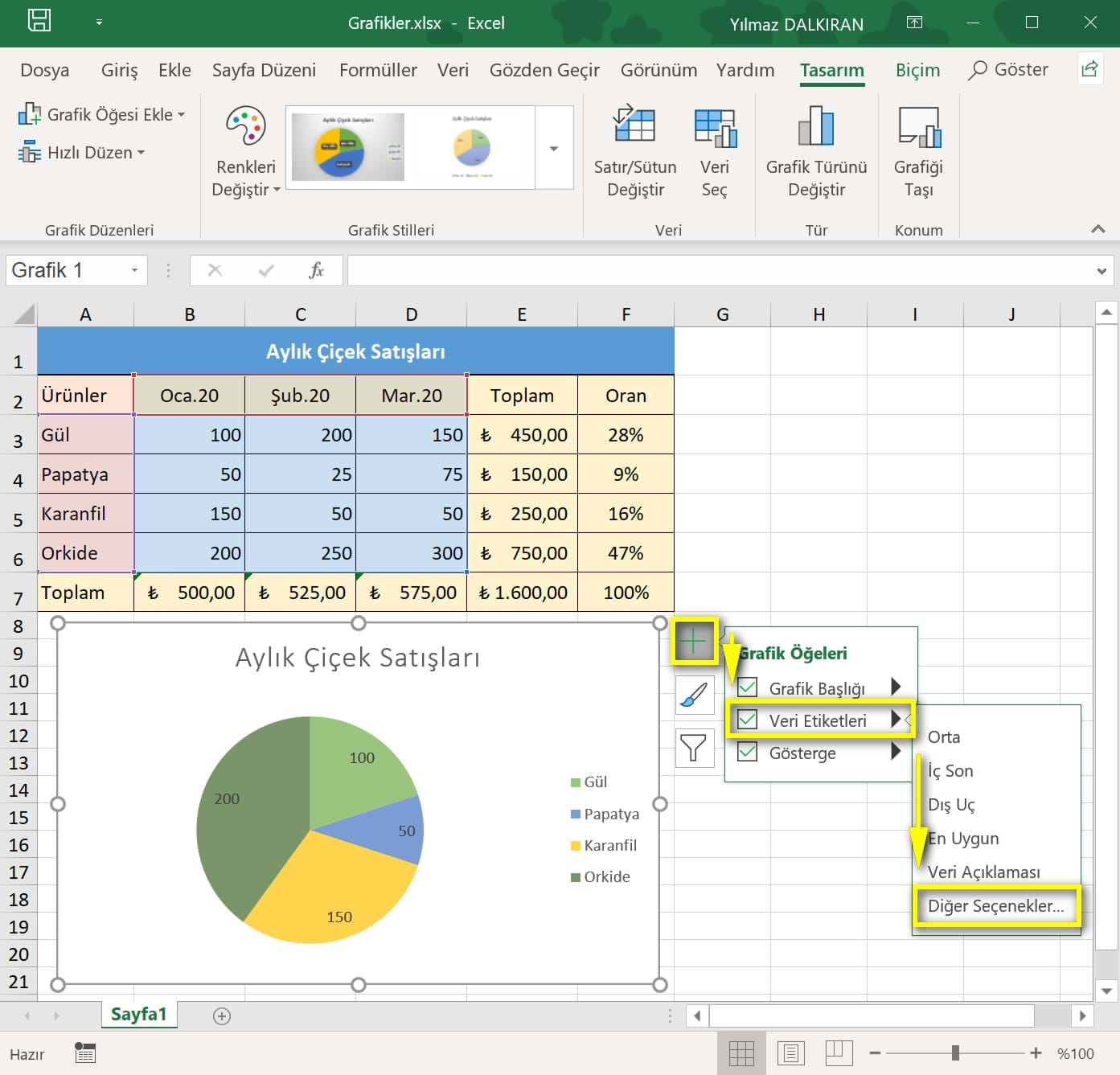
Task: Select the second light chart style thumbnail
Action: (472, 146)
